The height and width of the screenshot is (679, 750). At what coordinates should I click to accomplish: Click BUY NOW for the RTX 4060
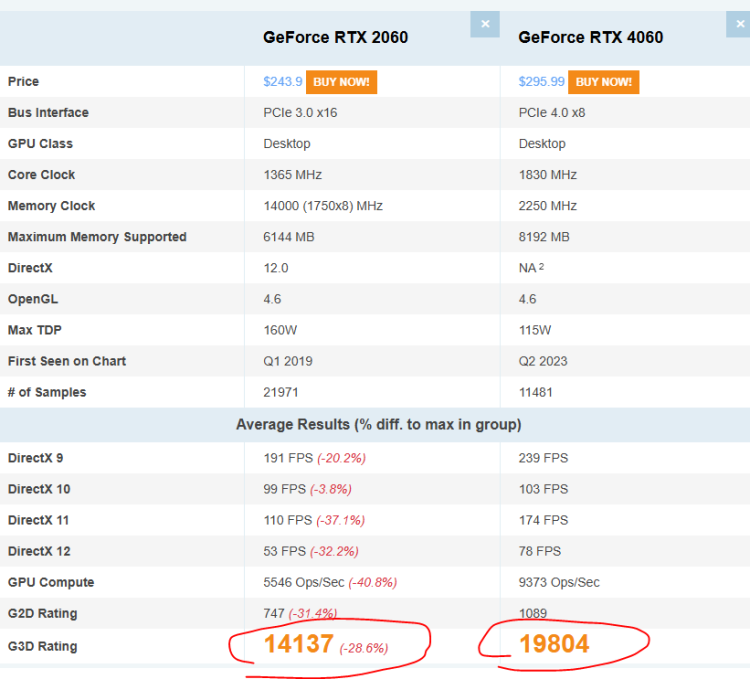604,82
